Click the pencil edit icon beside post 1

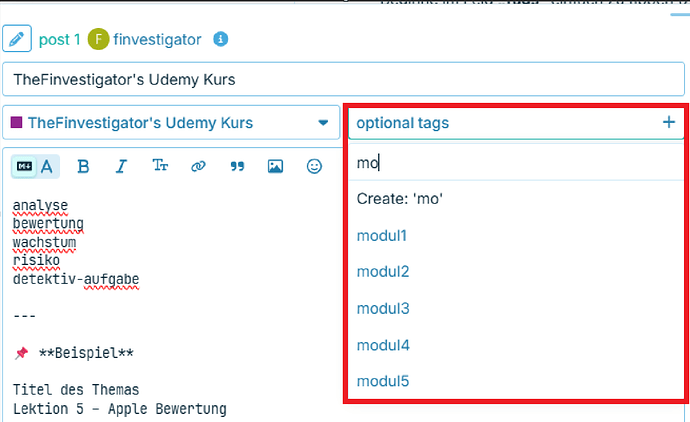pos(17,39)
